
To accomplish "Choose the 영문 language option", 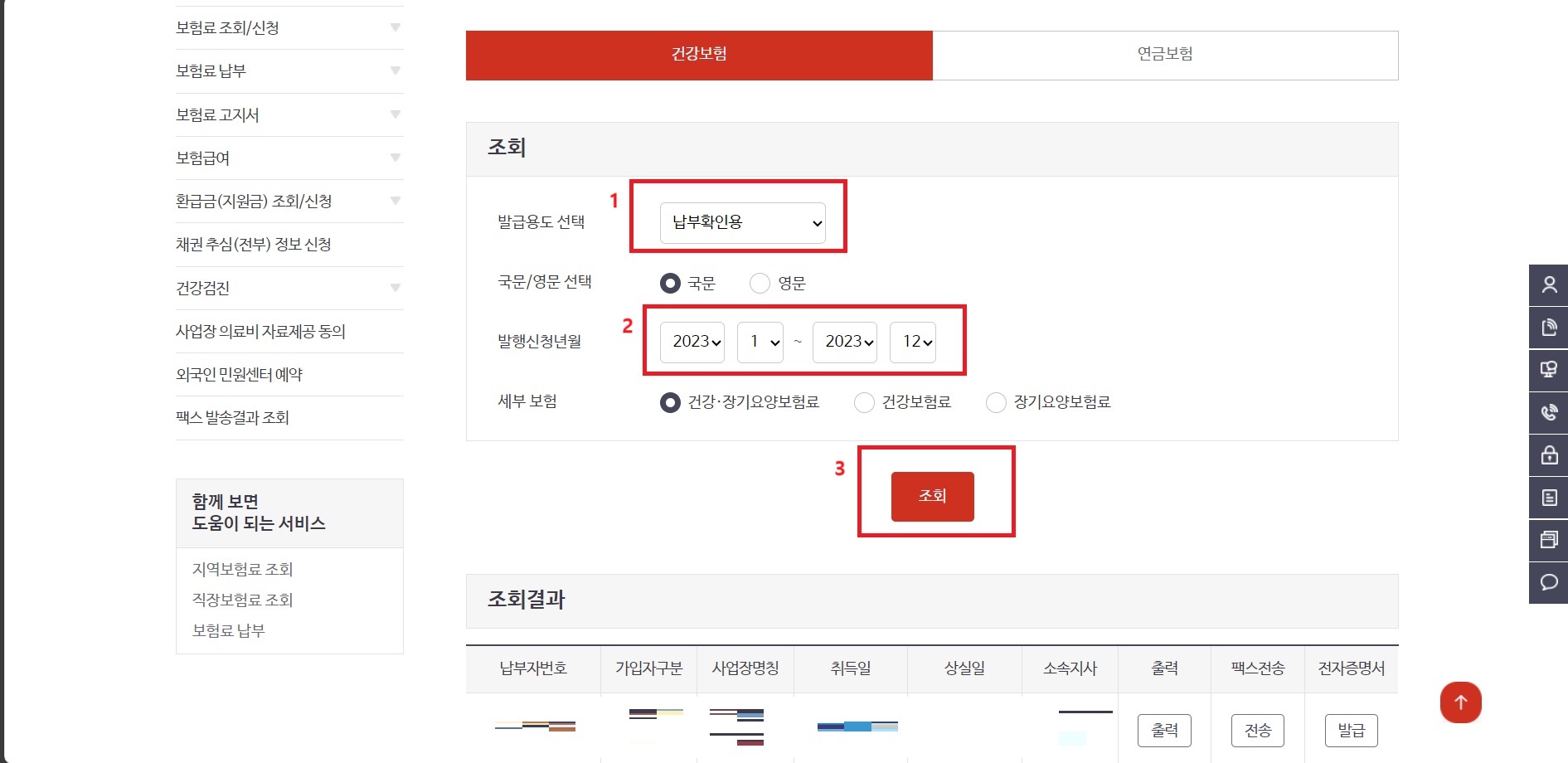I will click(760, 283).
